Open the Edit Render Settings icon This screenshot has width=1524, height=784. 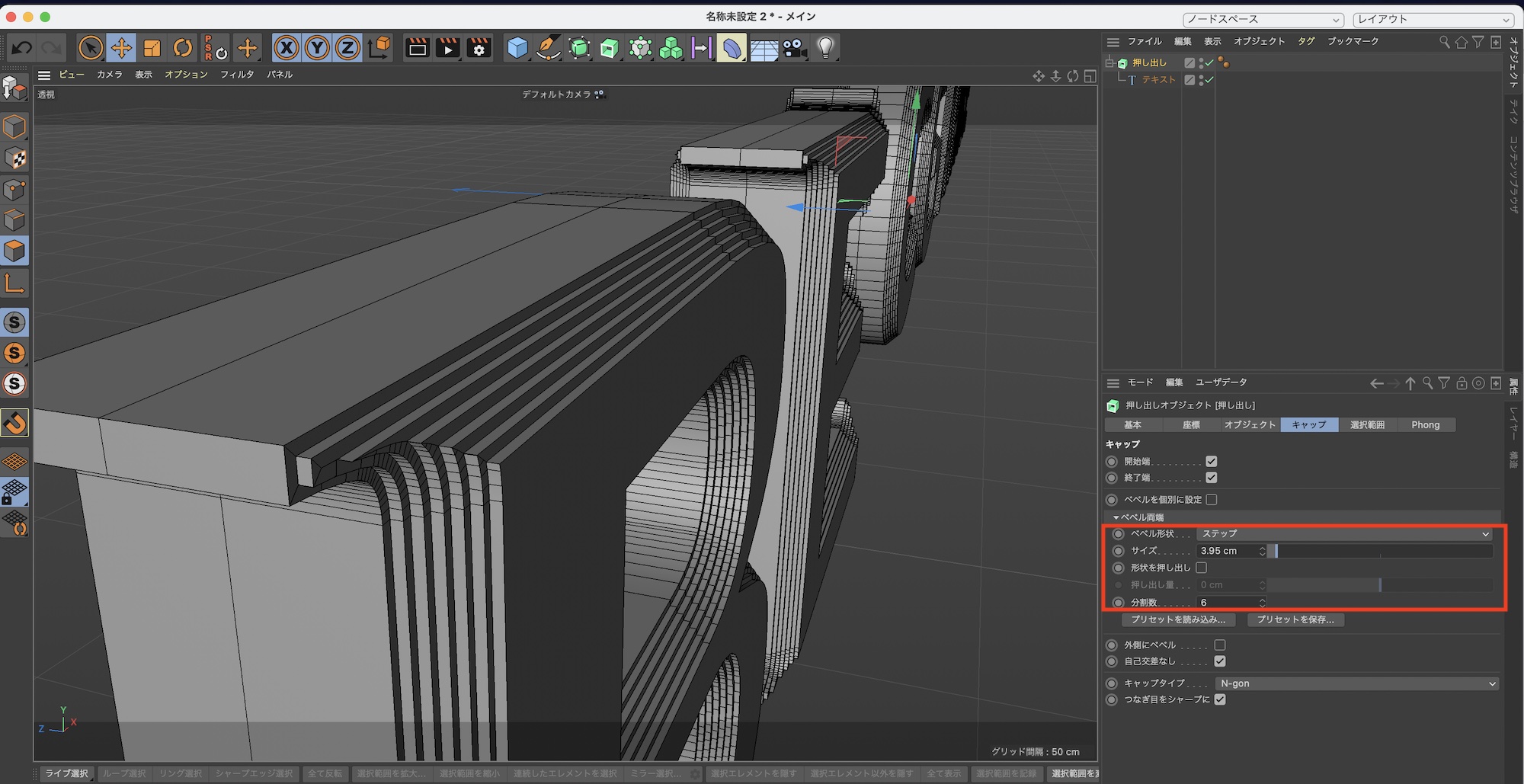[x=479, y=48]
